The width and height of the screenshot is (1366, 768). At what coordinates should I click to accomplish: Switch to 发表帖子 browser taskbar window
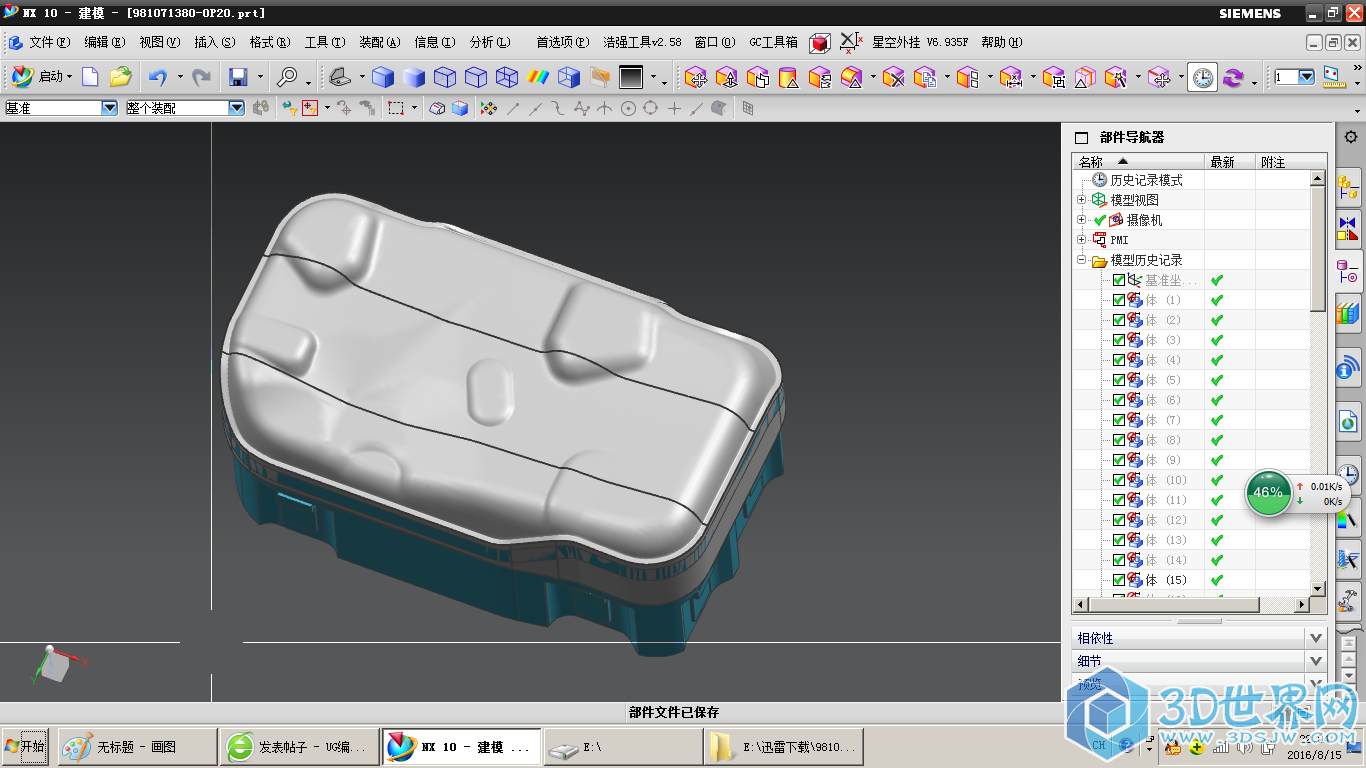(x=300, y=747)
